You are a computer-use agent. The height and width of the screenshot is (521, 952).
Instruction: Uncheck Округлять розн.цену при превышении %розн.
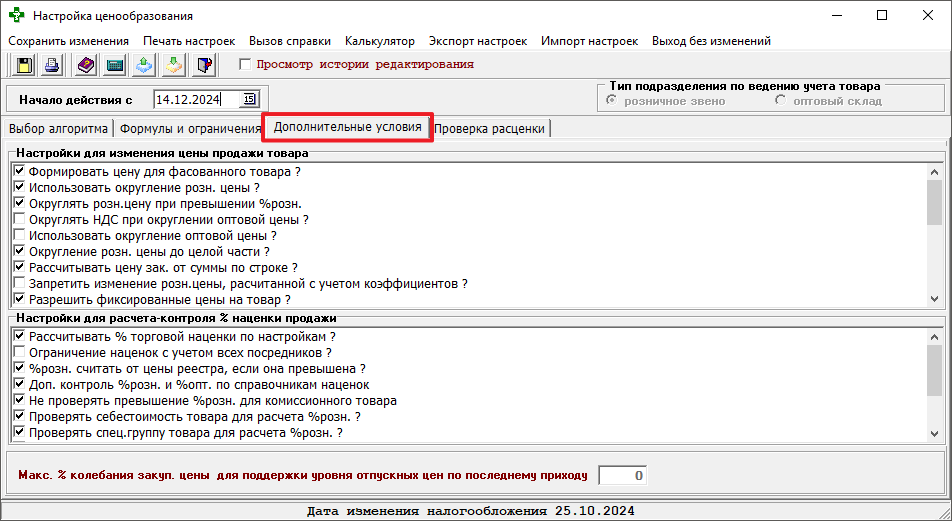(19, 203)
